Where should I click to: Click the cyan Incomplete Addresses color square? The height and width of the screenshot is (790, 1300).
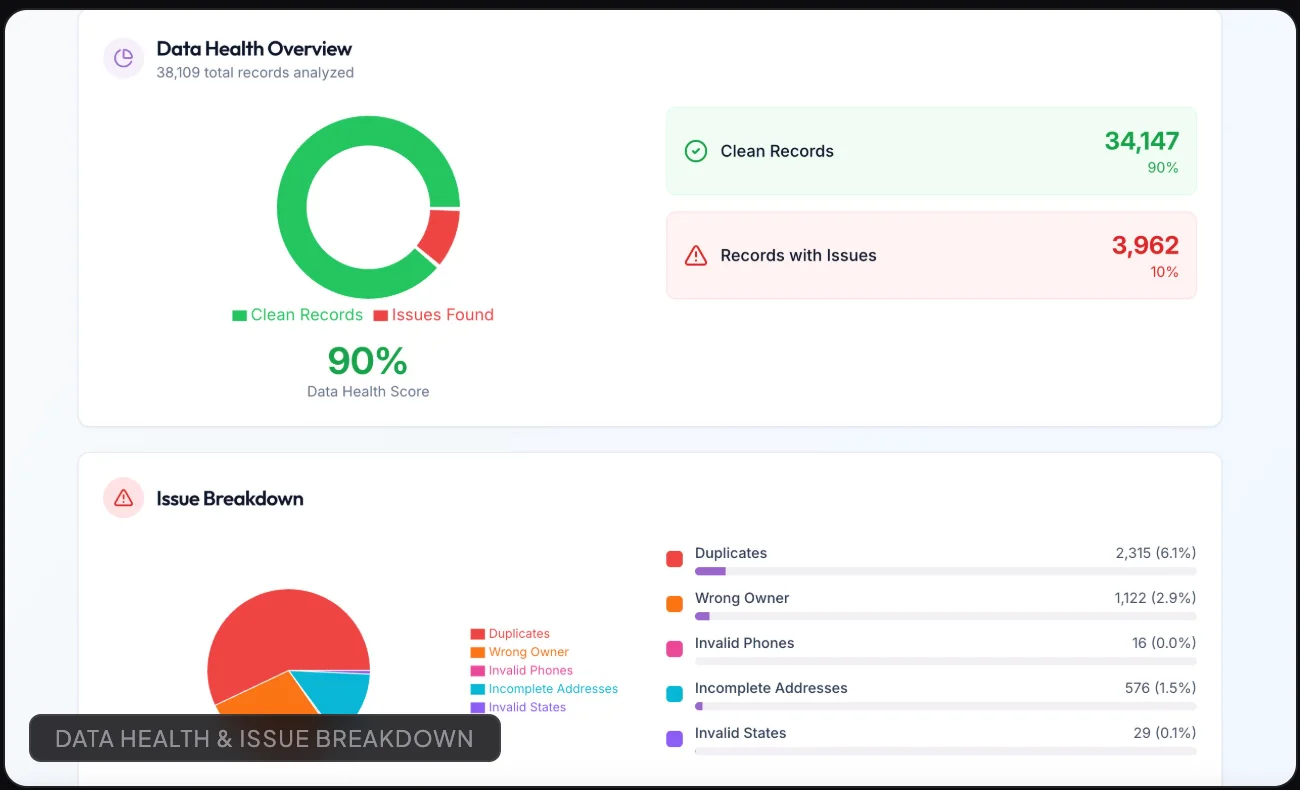(x=674, y=694)
